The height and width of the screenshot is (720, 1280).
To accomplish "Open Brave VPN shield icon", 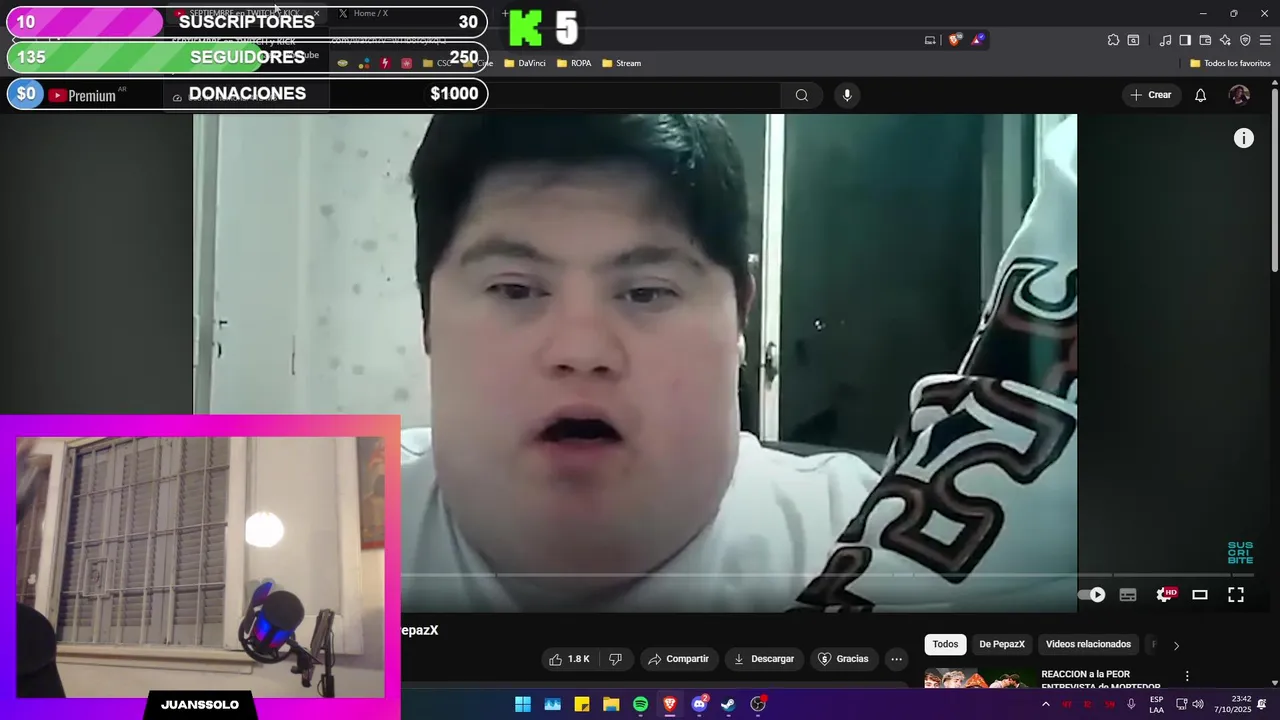I will [1245, 40].
